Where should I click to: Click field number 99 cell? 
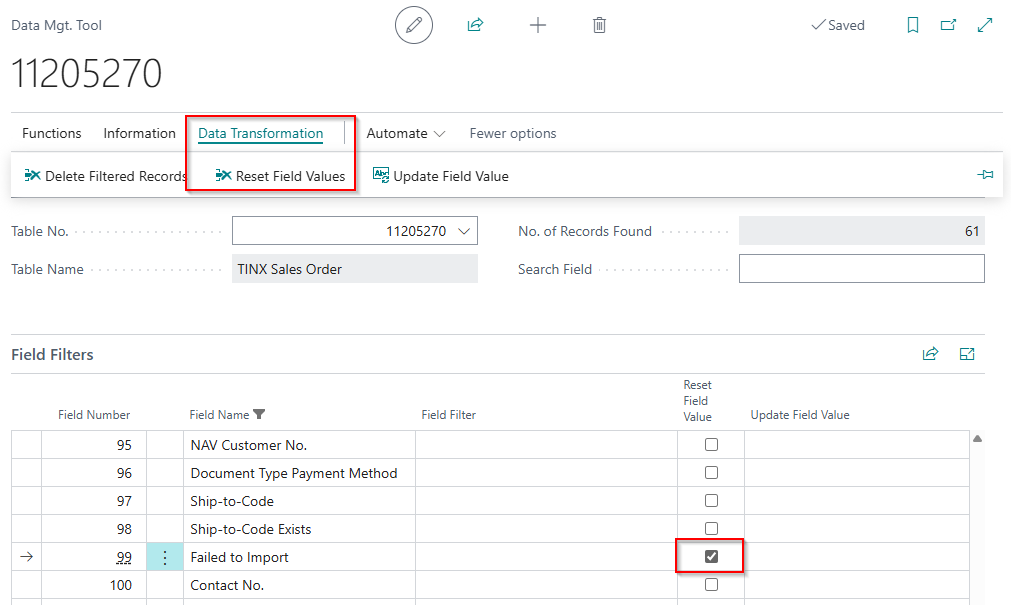pyautogui.click(x=94, y=557)
